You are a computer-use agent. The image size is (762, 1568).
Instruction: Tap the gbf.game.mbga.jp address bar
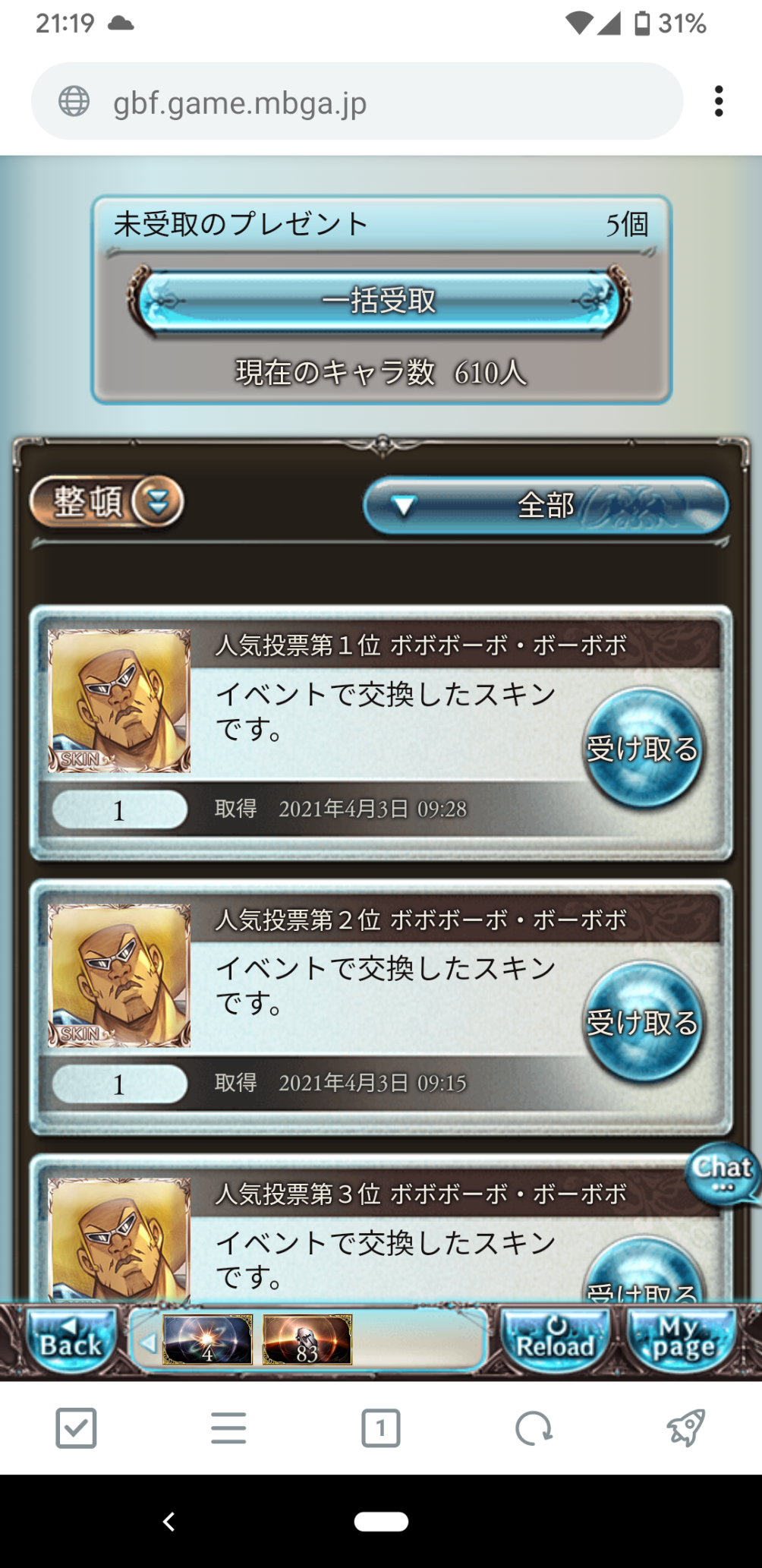(x=357, y=102)
